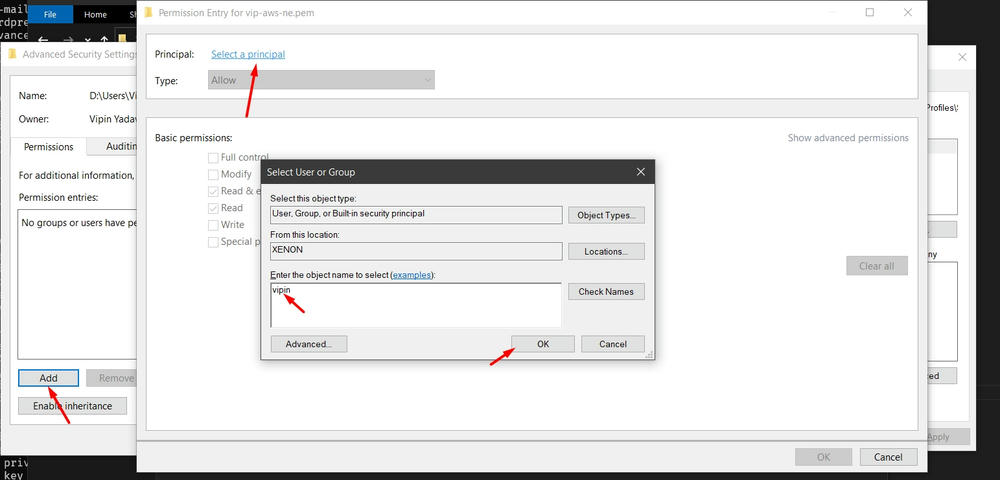The image size is (1000, 480).
Task: Cancel the Permission Entry window
Action: (888, 457)
